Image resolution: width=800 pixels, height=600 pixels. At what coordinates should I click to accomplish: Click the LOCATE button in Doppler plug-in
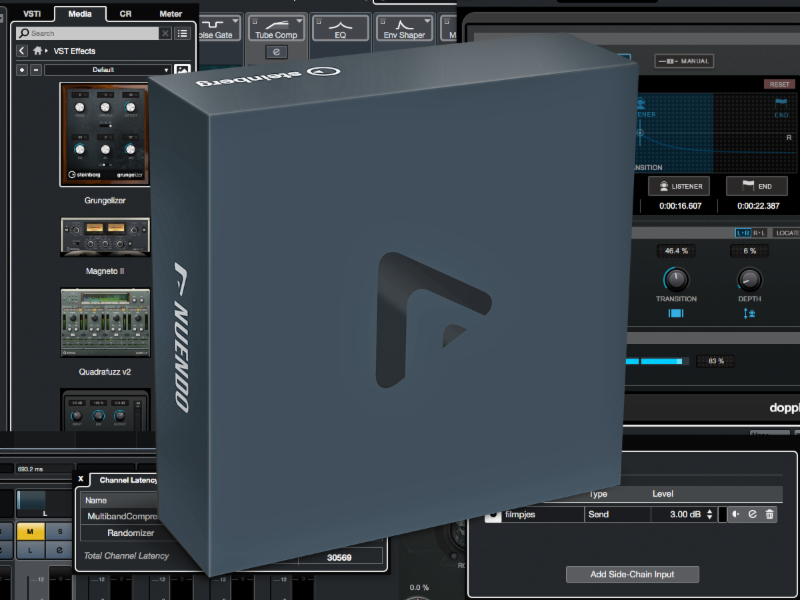click(x=787, y=233)
